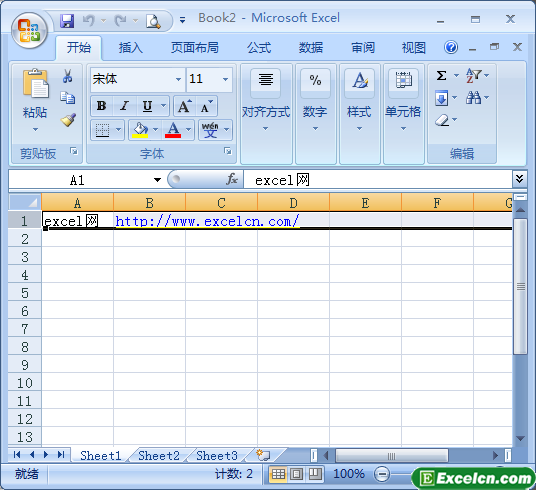
Task: Switch to the 审阅 (Review) tab
Action: pyautogui.click(x=363, y=48)
